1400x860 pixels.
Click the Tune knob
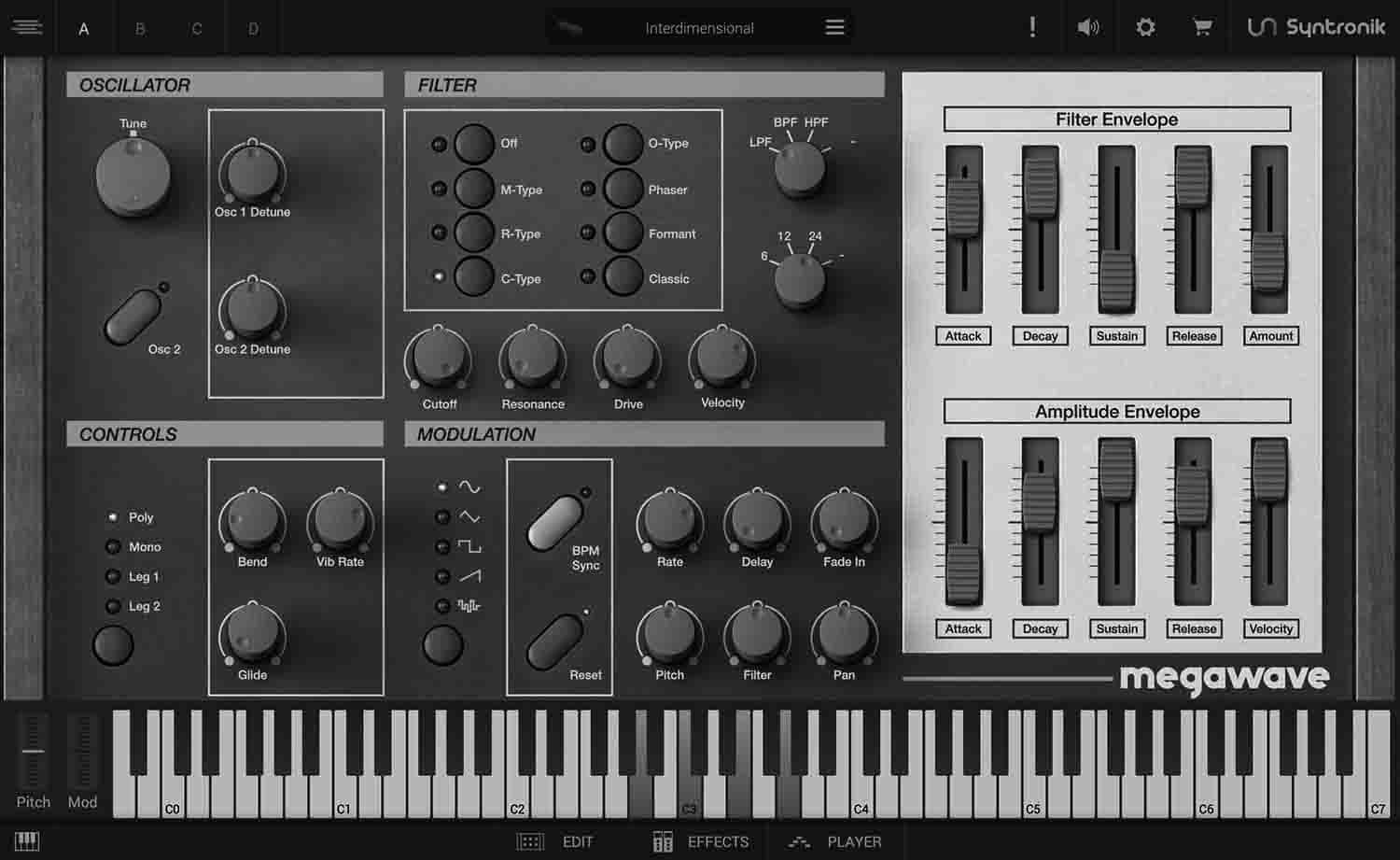point(133,175)
